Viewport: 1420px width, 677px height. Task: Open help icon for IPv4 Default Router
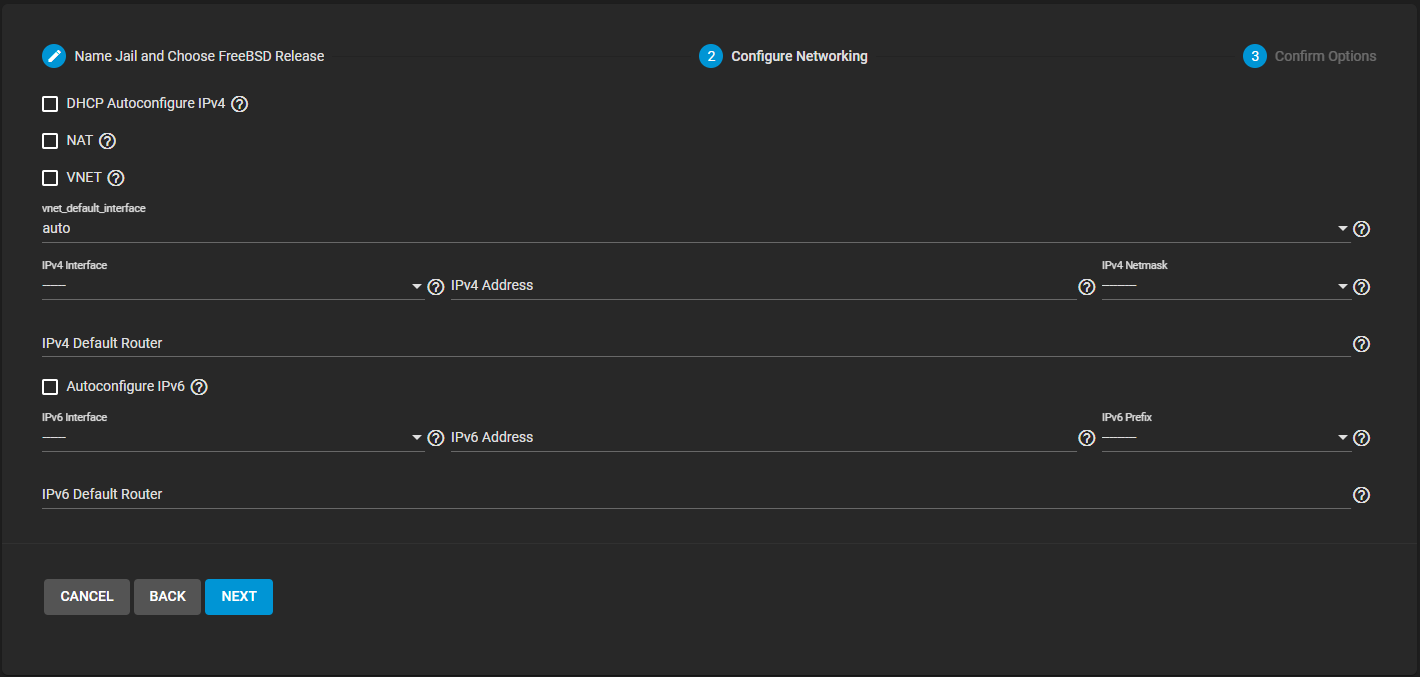1361,344
